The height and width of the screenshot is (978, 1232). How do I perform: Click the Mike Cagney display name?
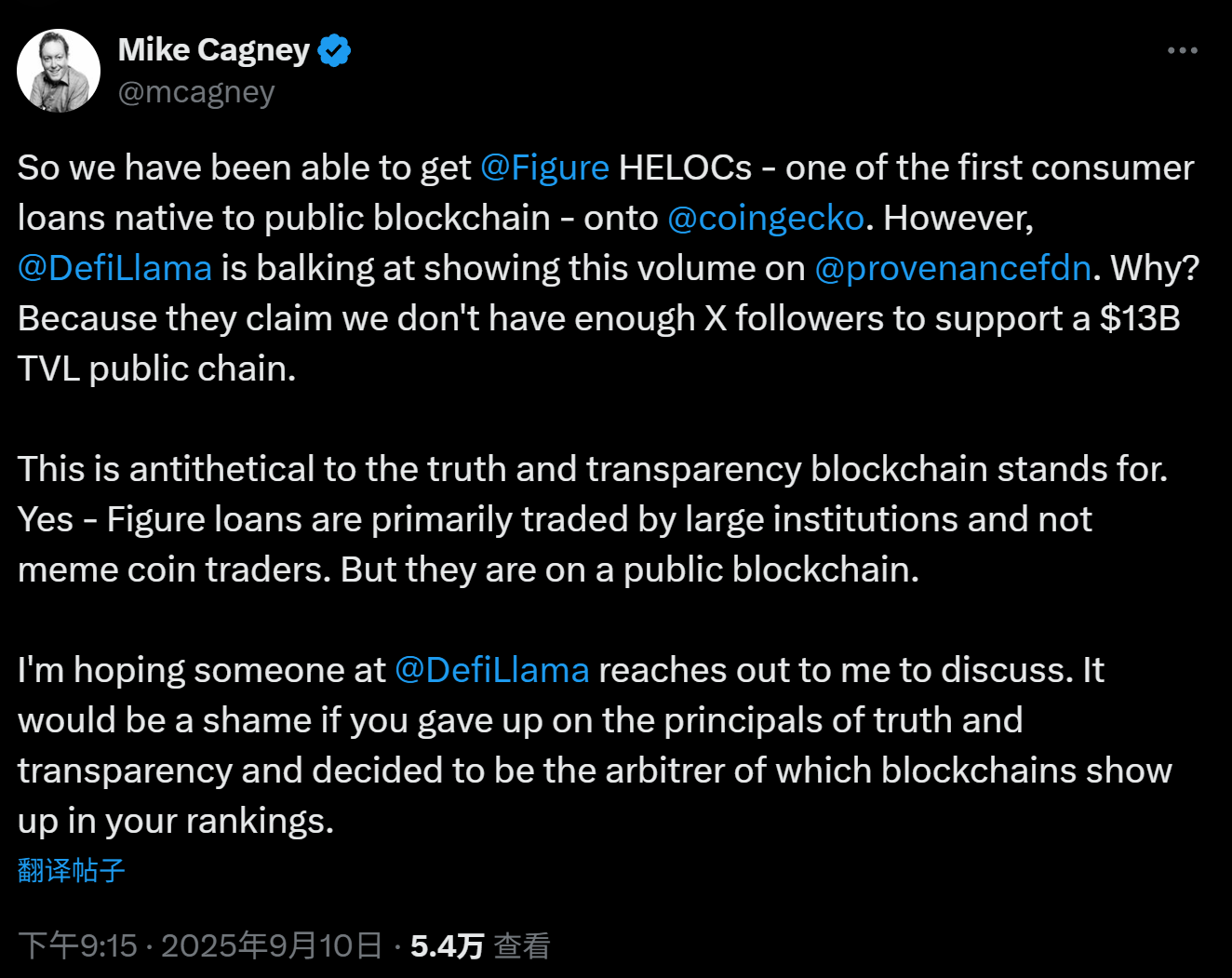tap(213, 50)
